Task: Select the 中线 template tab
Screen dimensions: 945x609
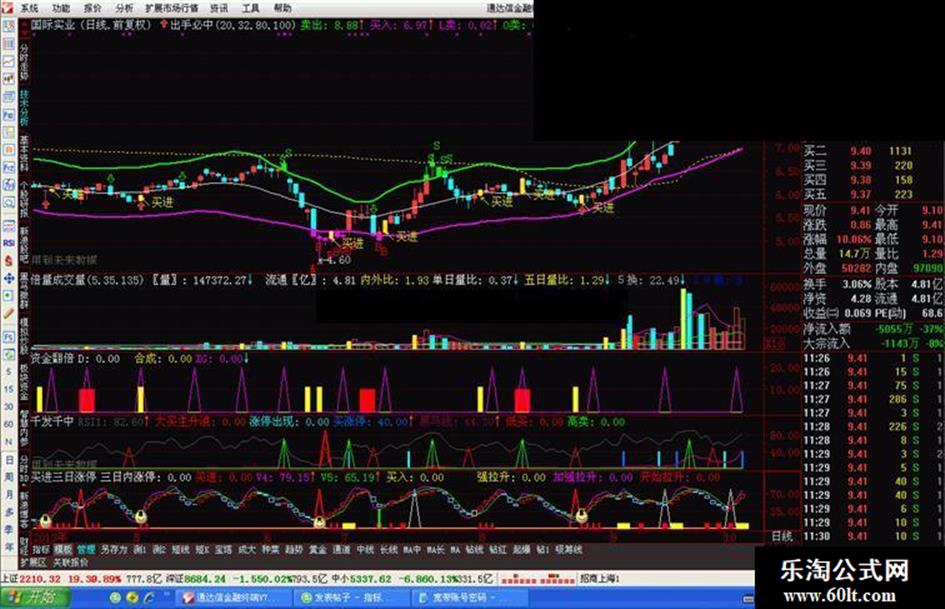Action: pos(365,549)
